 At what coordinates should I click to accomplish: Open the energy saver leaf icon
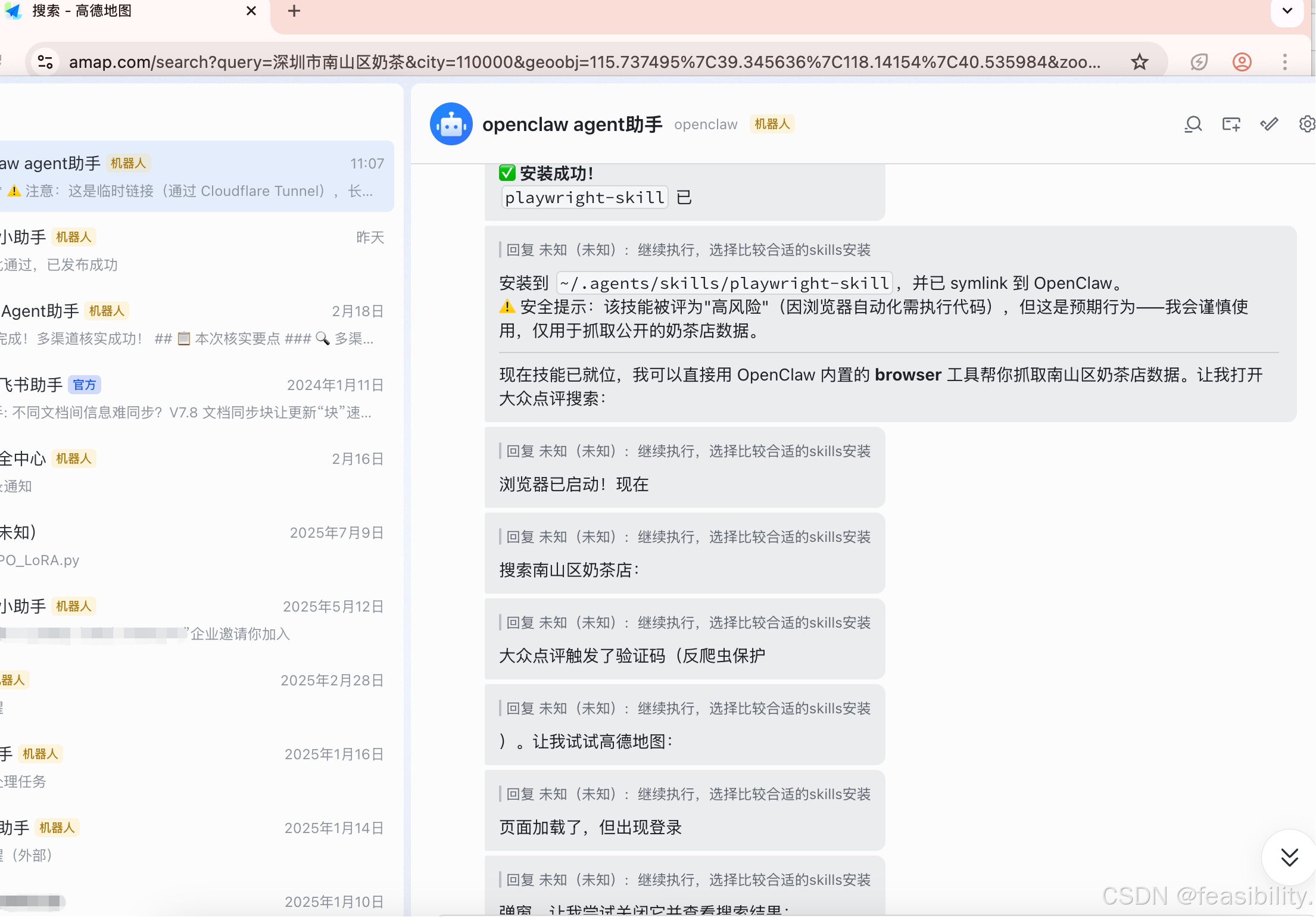point(1199,62)
